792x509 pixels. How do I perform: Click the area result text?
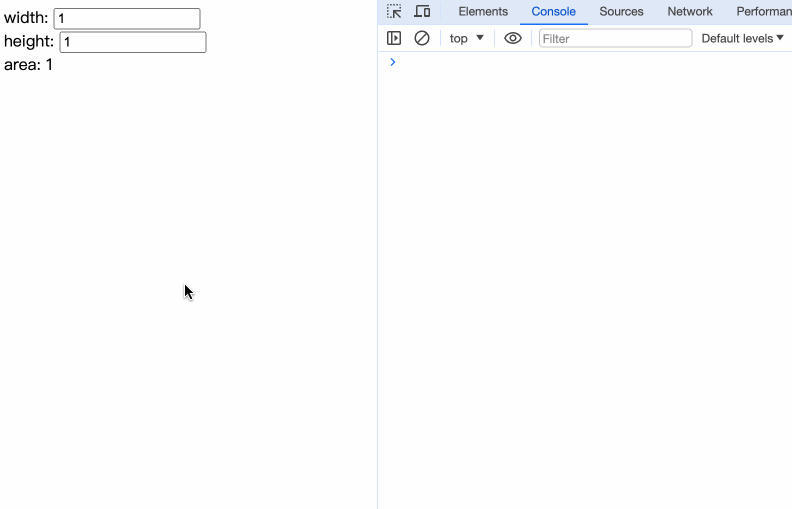point(28,65)
